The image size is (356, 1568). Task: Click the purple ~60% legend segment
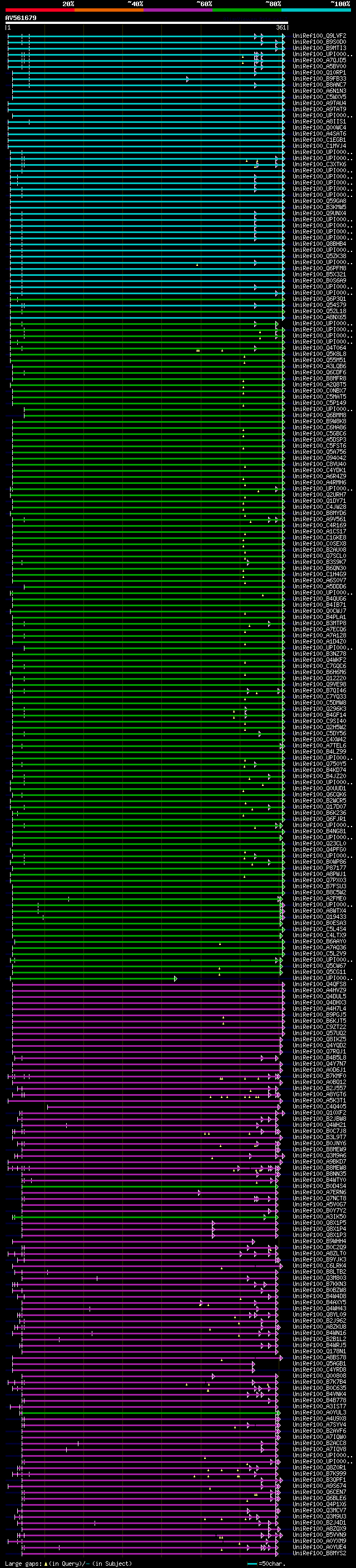179,10
